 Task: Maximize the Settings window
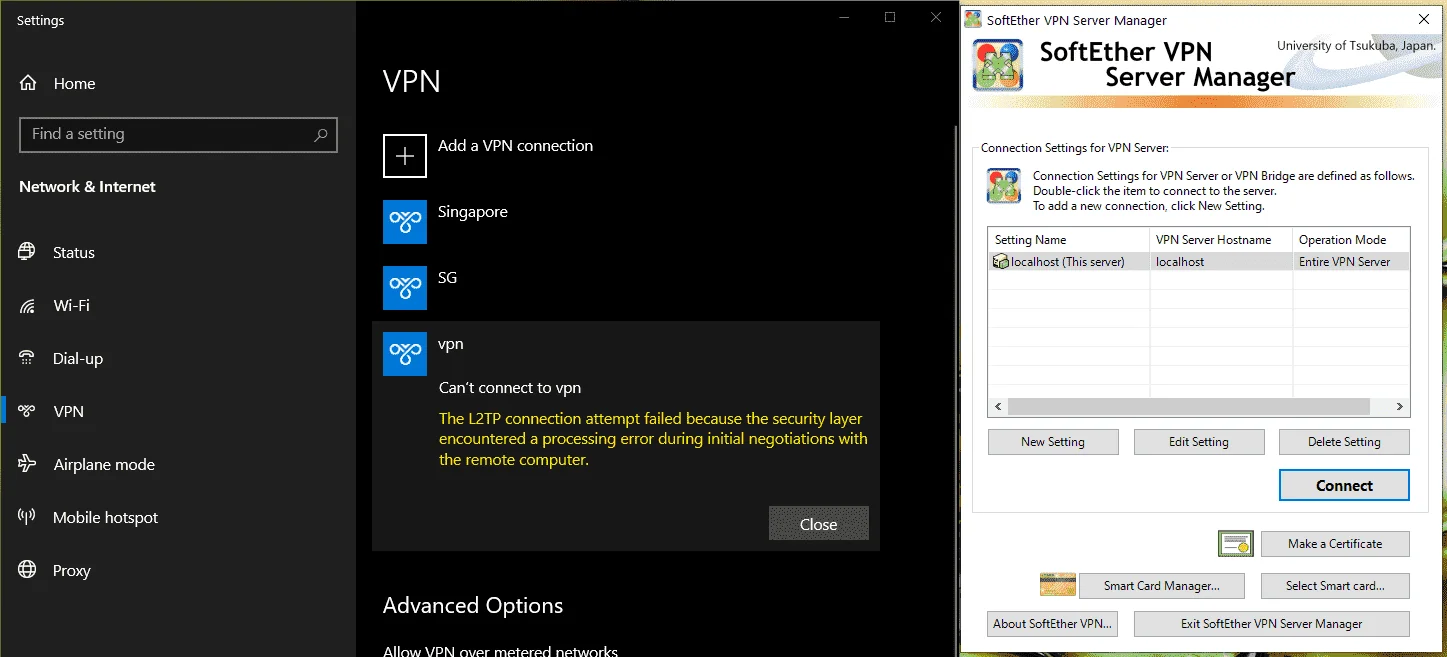coord(890,17)
